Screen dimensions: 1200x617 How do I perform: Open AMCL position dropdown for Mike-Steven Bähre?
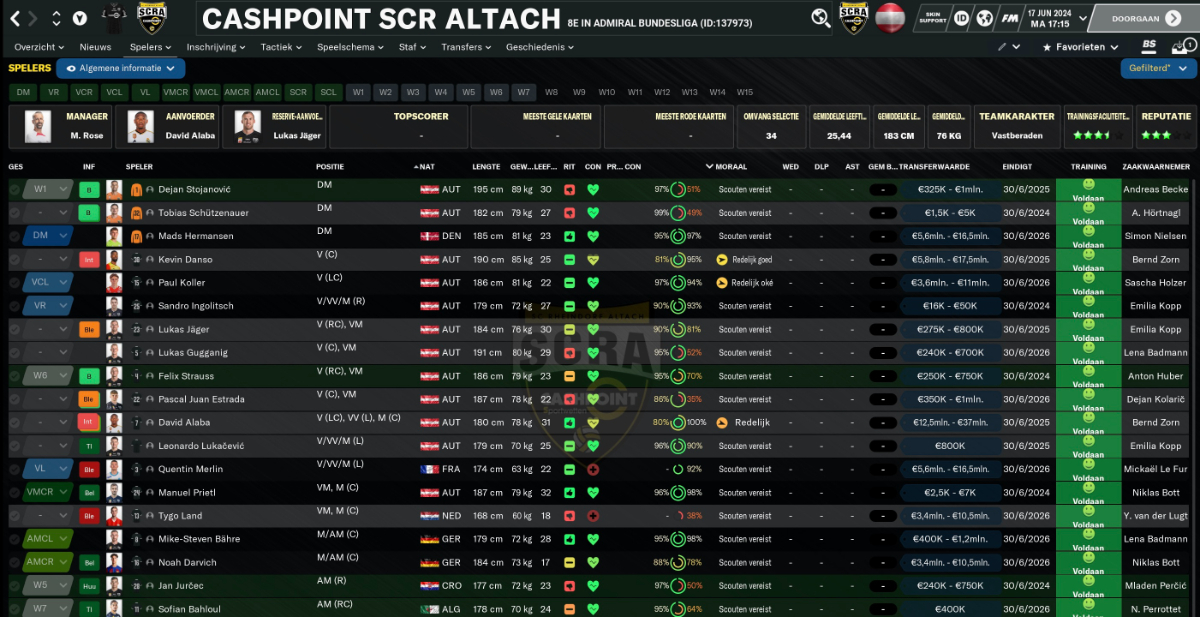pos(48,539)
